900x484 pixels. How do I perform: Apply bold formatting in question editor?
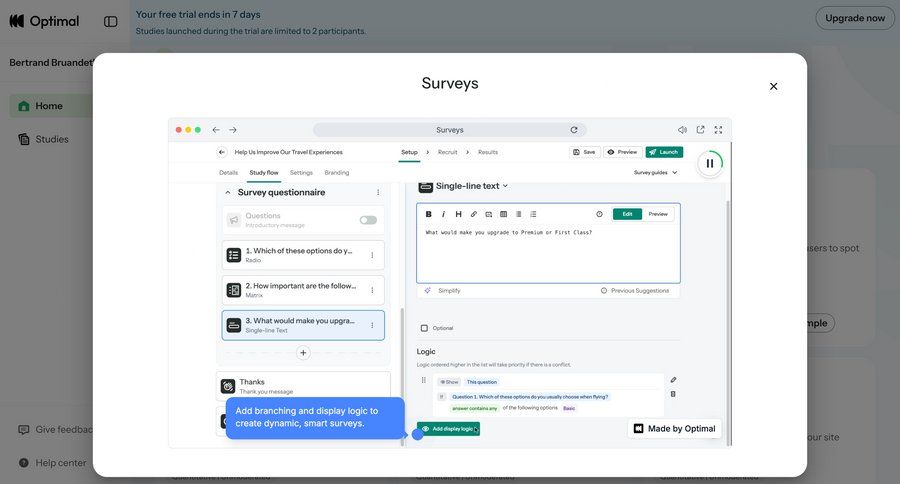(428, 214)
